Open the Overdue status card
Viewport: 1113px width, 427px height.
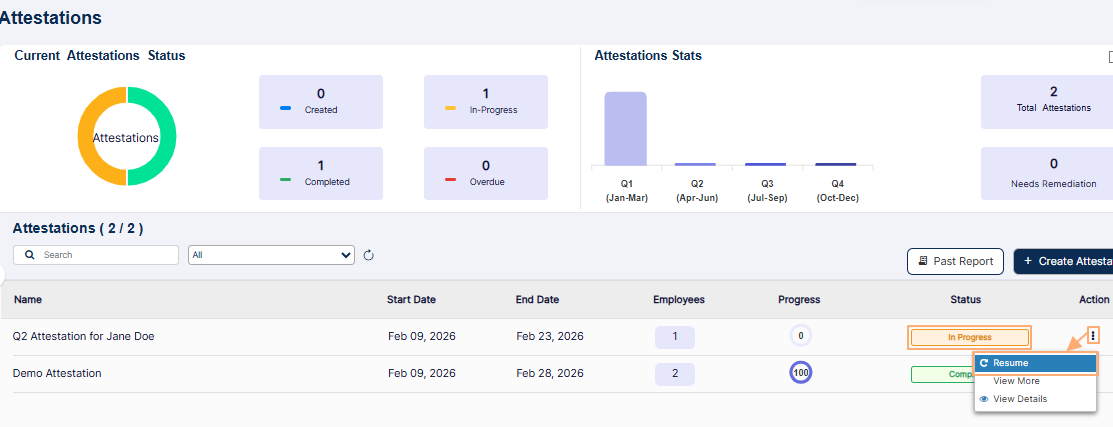coord(485,173)
